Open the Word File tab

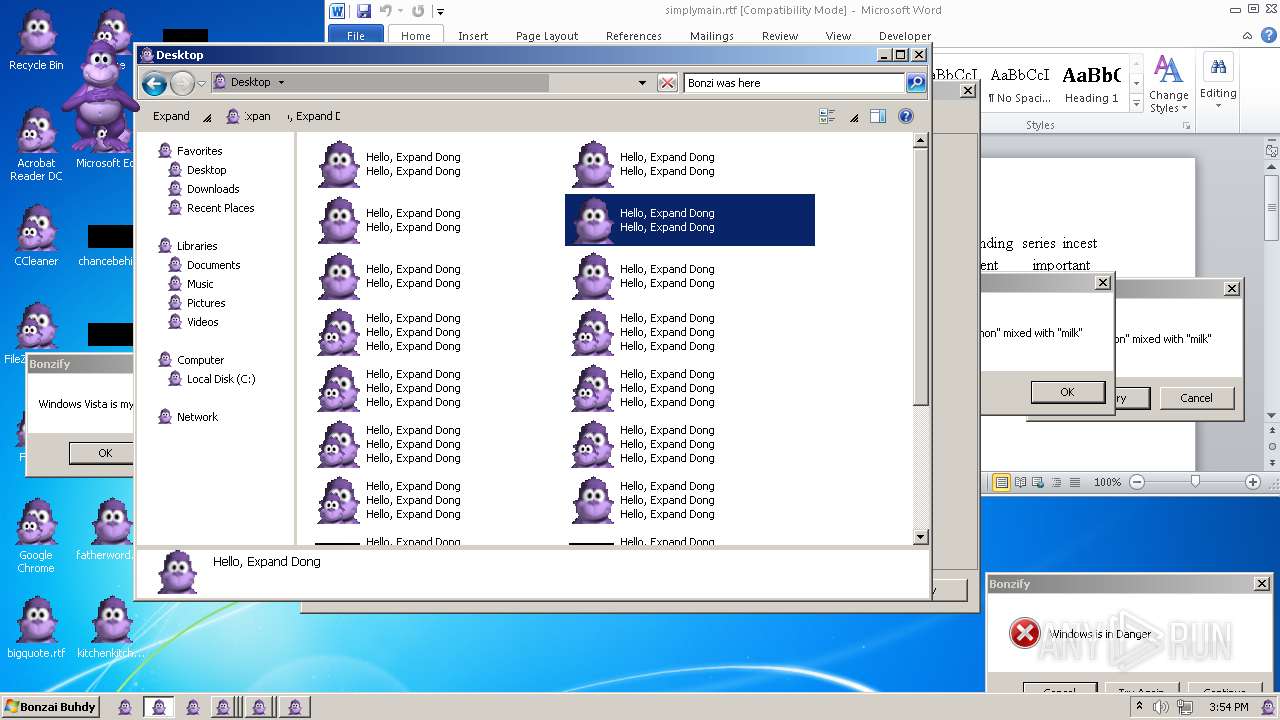pos(356,36)
